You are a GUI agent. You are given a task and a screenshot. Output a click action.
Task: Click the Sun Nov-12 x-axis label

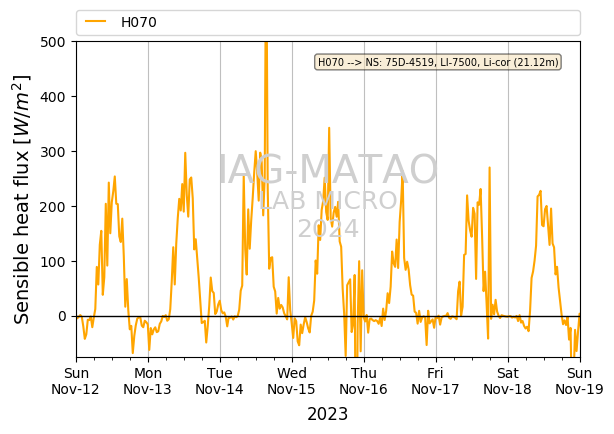click(x=76, y=381)
